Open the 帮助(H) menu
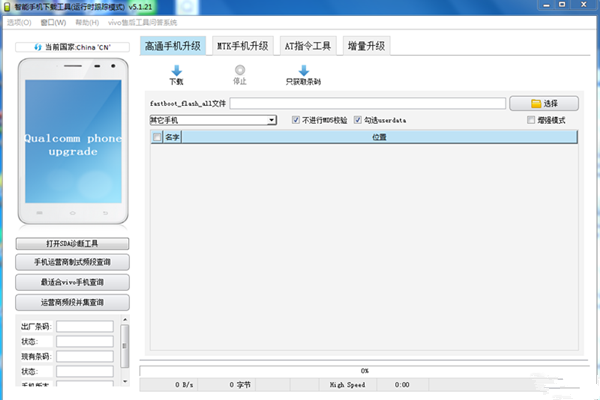Image resolution: width=600 pixels, height=400 pixels. [87, 23]
